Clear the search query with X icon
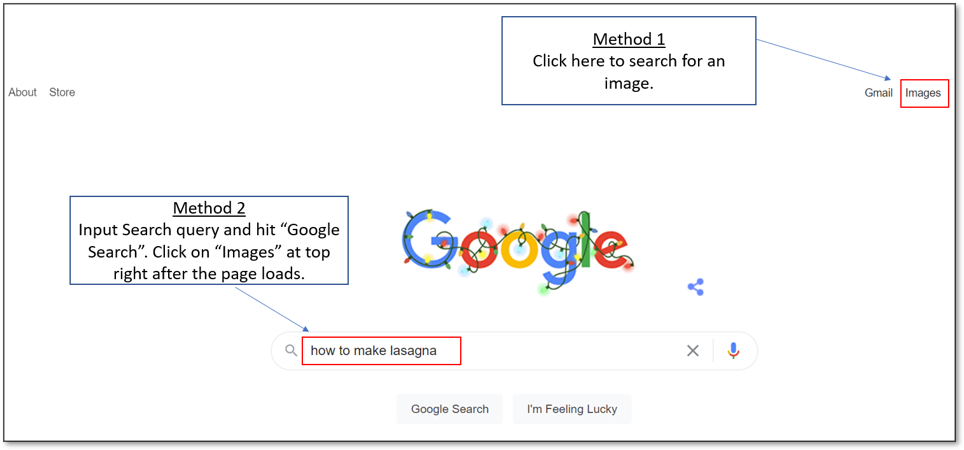Screen dimensions: 964x450 [692, 351]
